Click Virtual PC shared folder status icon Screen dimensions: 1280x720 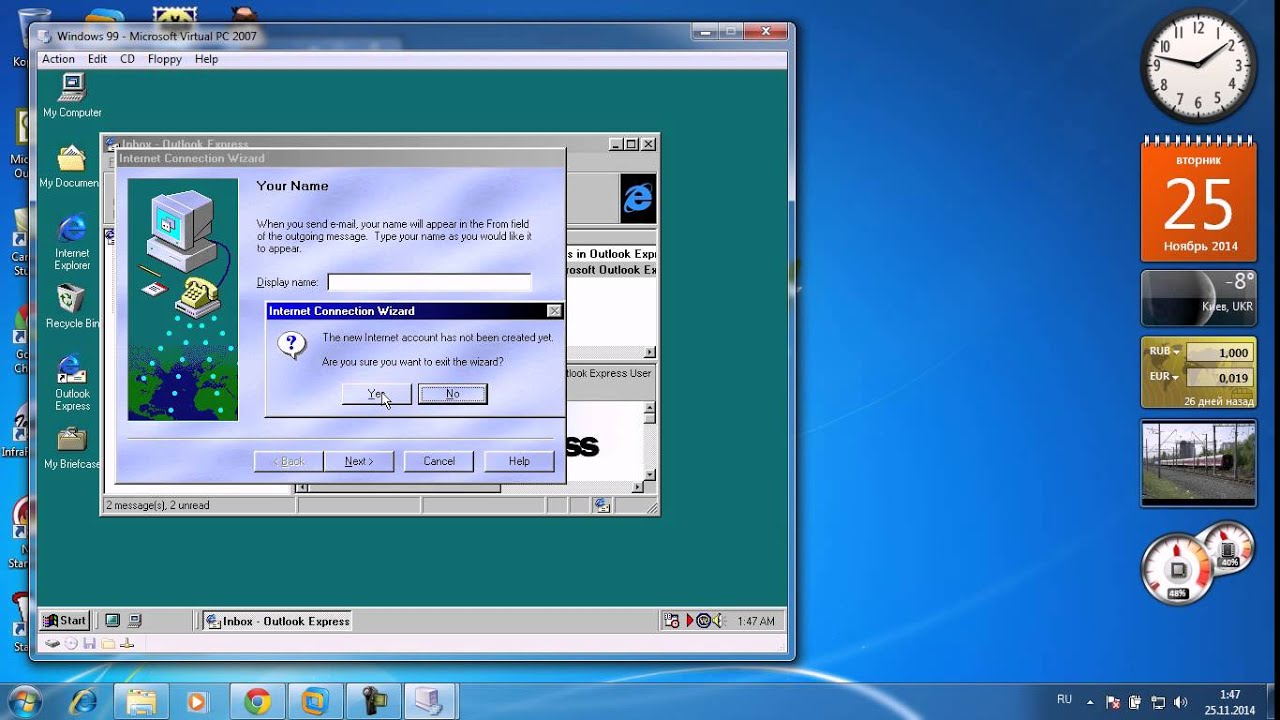coord(107,643)
